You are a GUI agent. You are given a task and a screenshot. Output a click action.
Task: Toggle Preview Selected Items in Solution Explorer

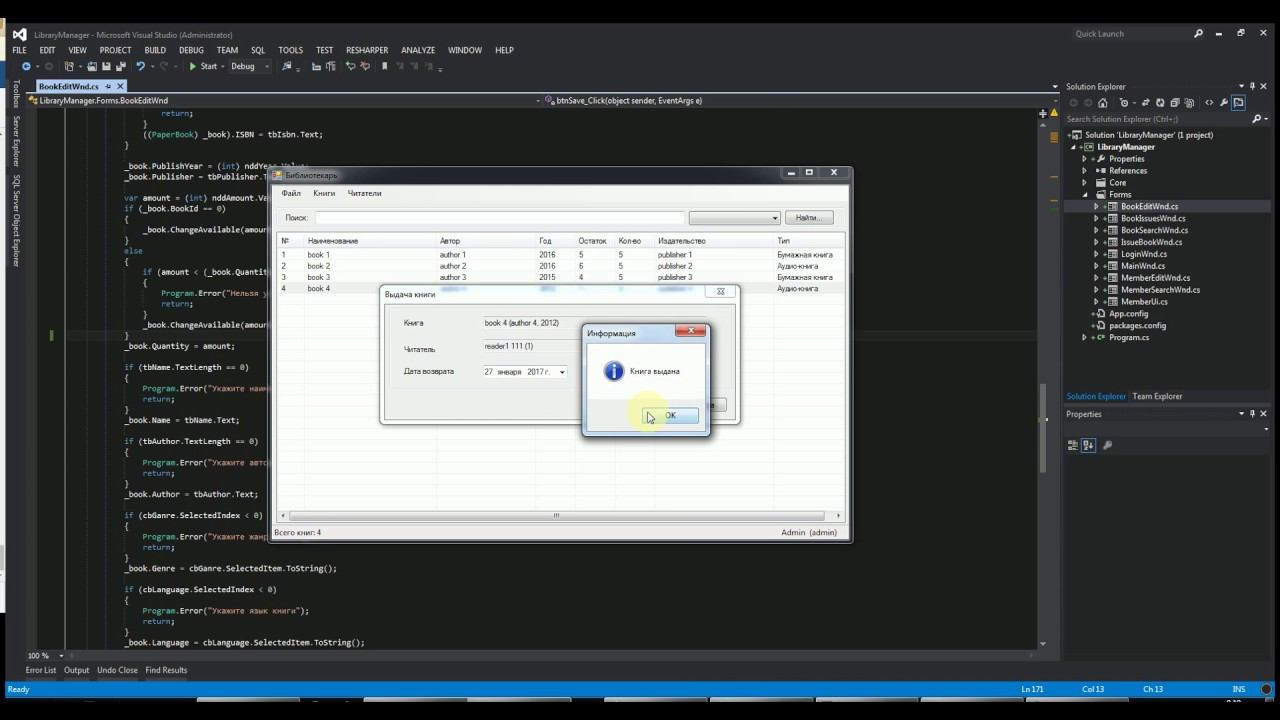tap(1238, 103)
